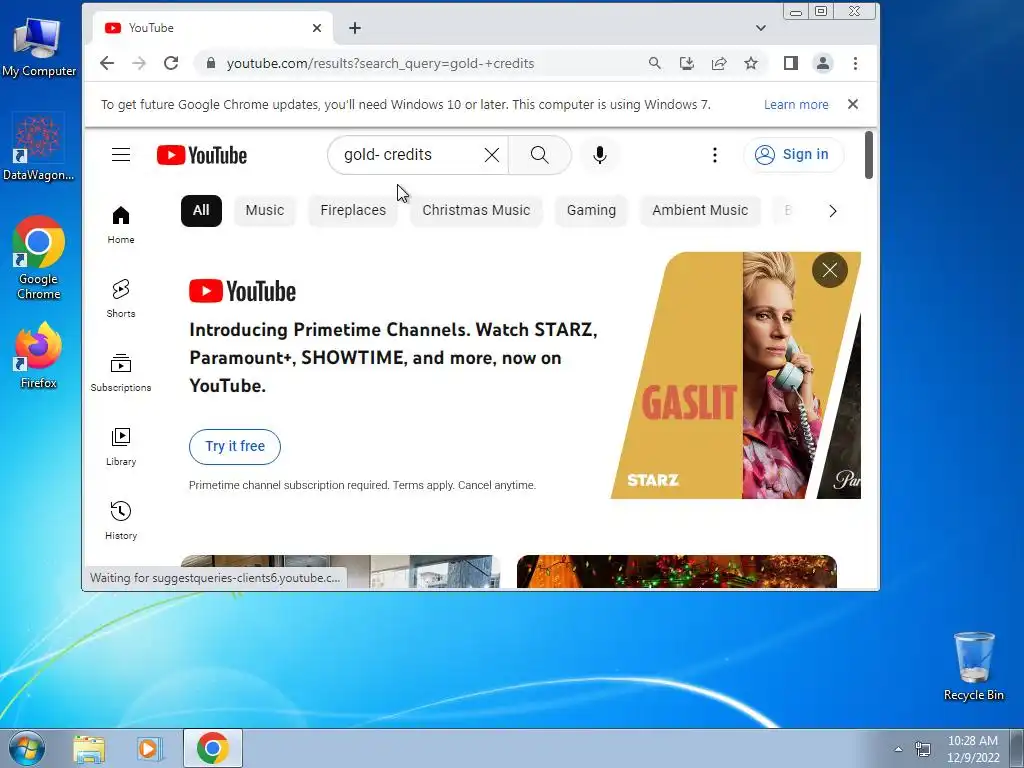1024x768 pixels.
Task: Click the 'Introducing Primetime Channels' headline text
Action: point(393,358)
